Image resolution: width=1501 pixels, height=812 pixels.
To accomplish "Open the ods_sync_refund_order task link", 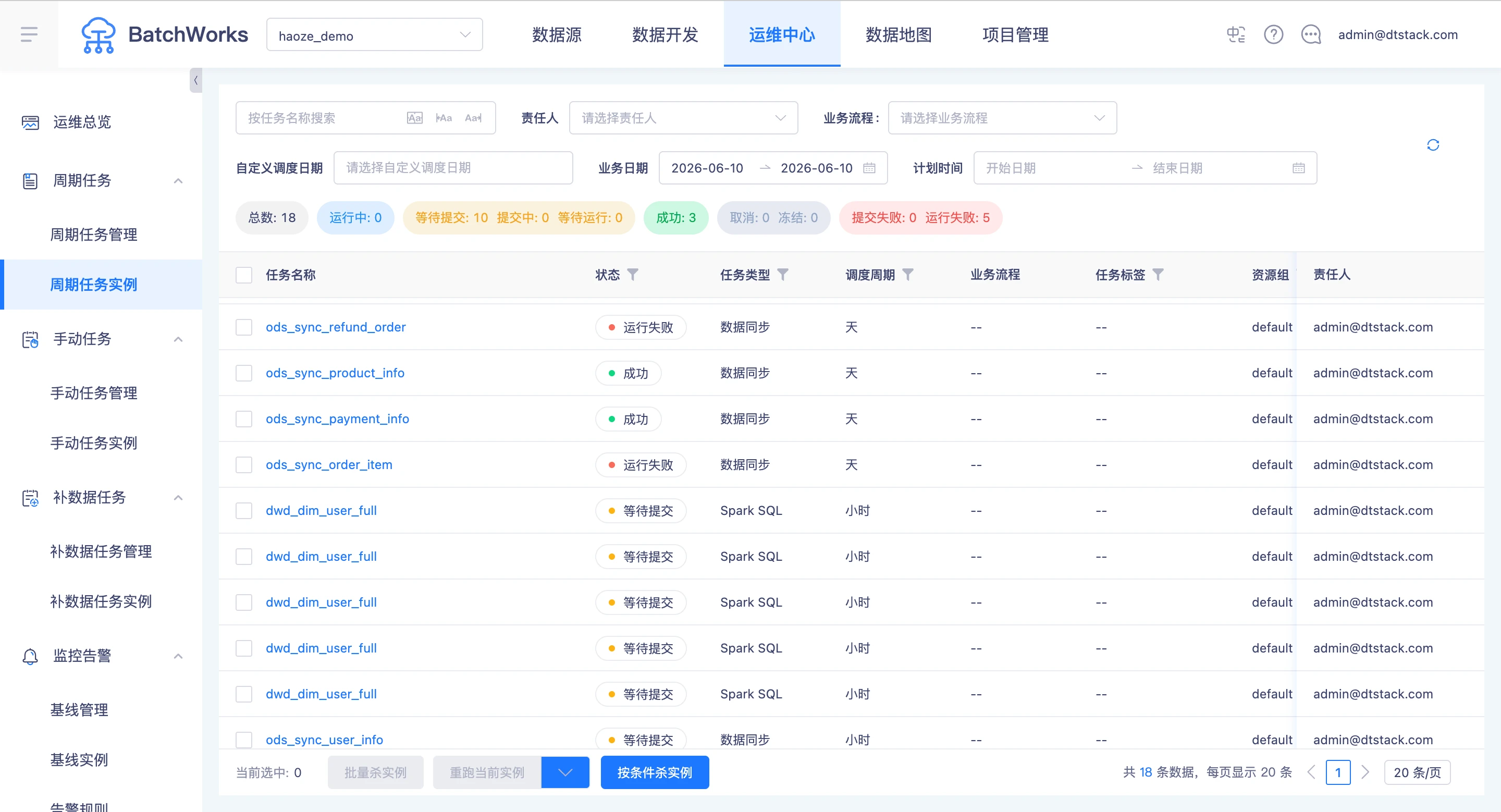I will click(x=335, y=327).
